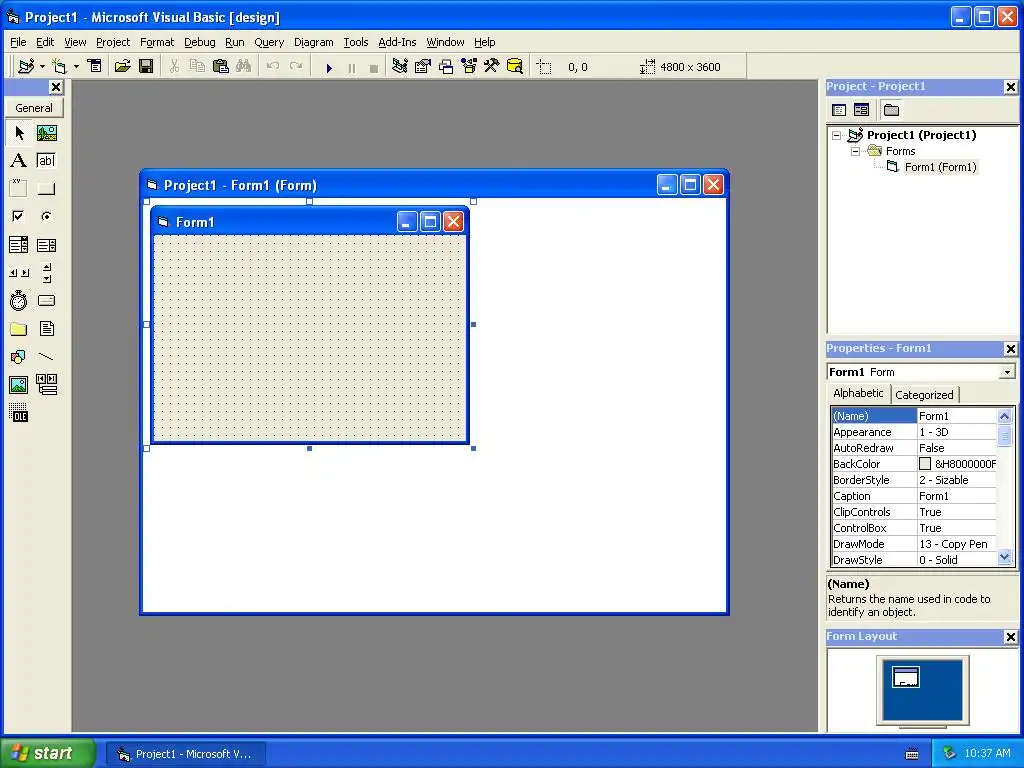Select the Image control tool
This screenshot has height=768, width=1024.
19,385
